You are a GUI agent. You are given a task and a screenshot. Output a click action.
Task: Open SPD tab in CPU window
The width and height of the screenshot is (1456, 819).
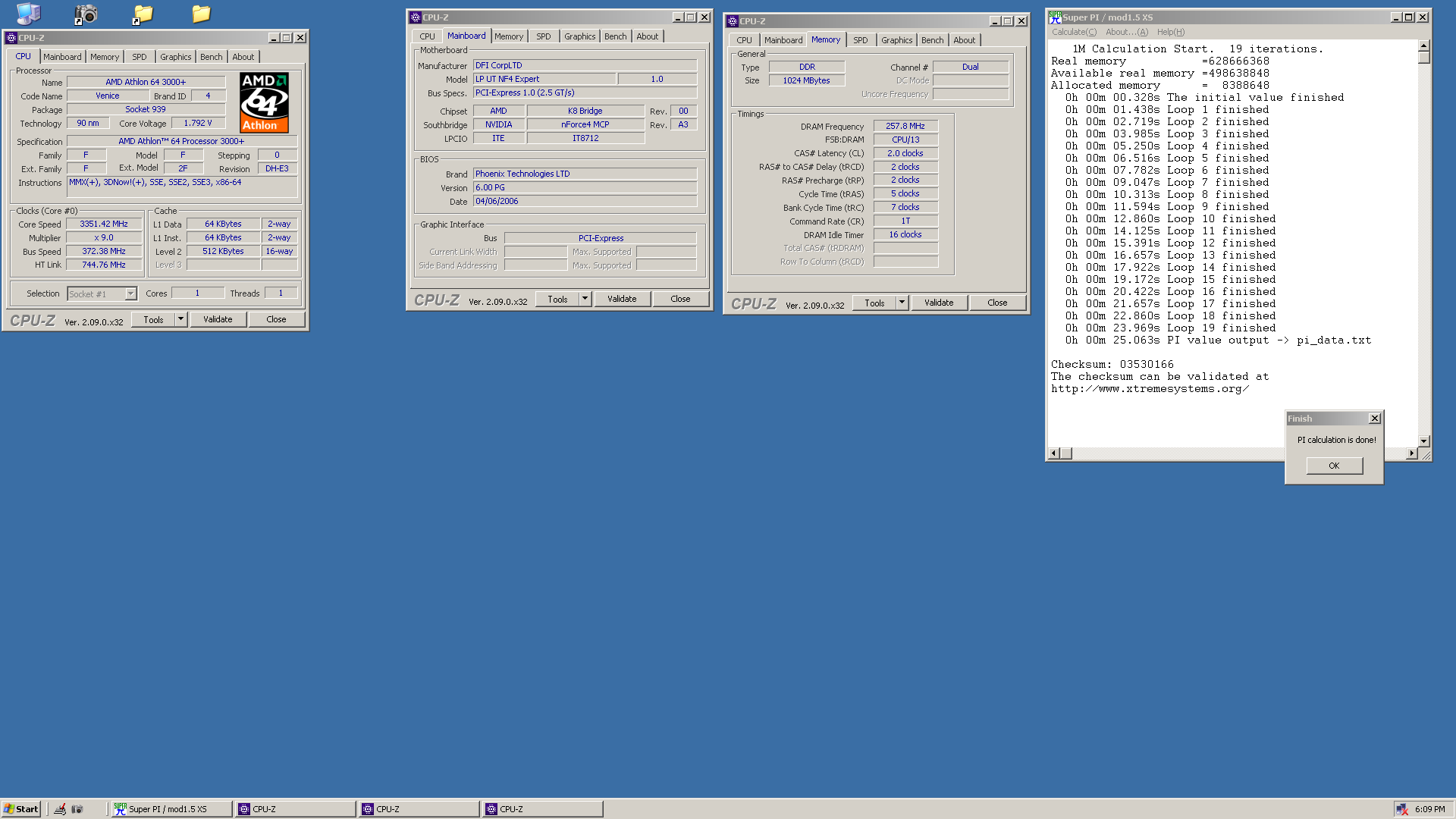(140, 57)
